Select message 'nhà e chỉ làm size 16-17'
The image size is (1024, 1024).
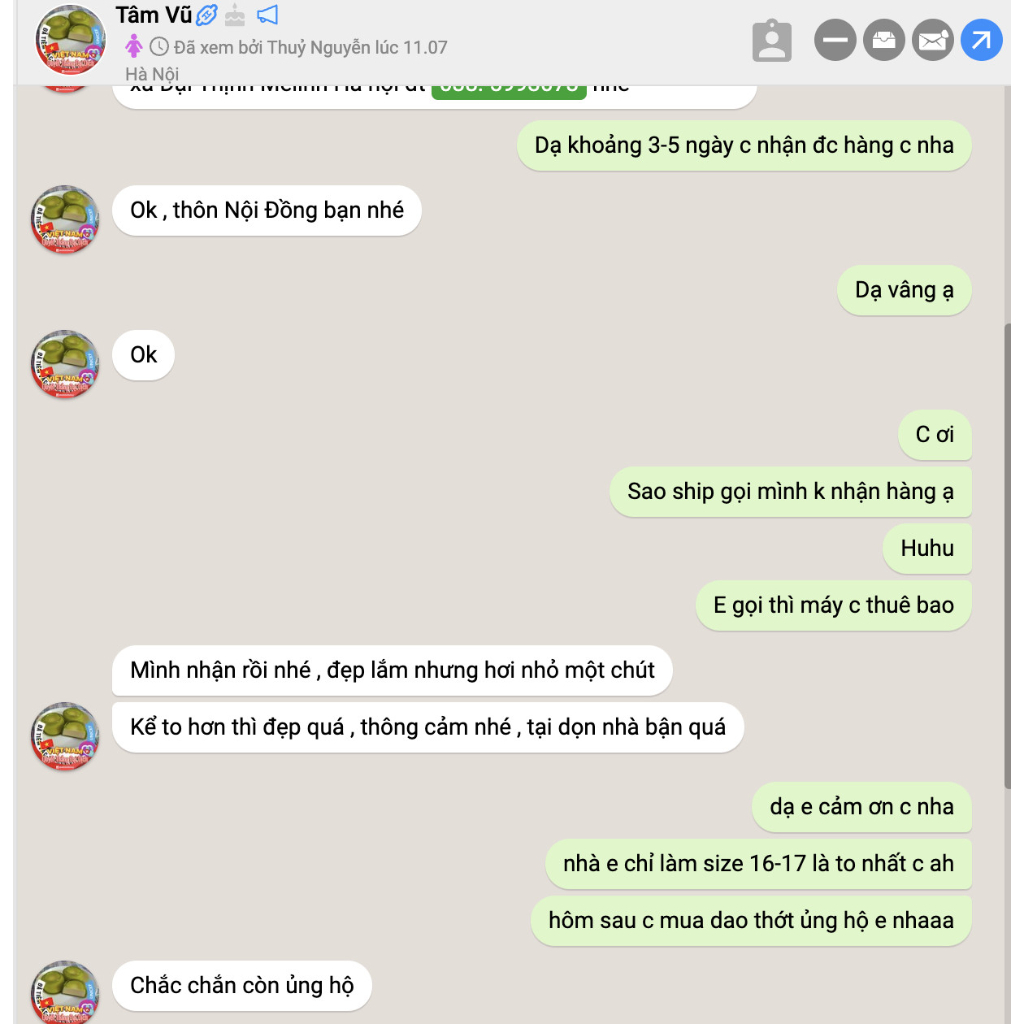click(758, 864)
